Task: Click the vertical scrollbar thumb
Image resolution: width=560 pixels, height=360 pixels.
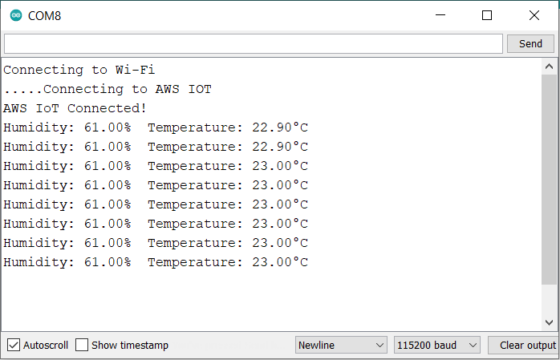Action: [549, 180]
